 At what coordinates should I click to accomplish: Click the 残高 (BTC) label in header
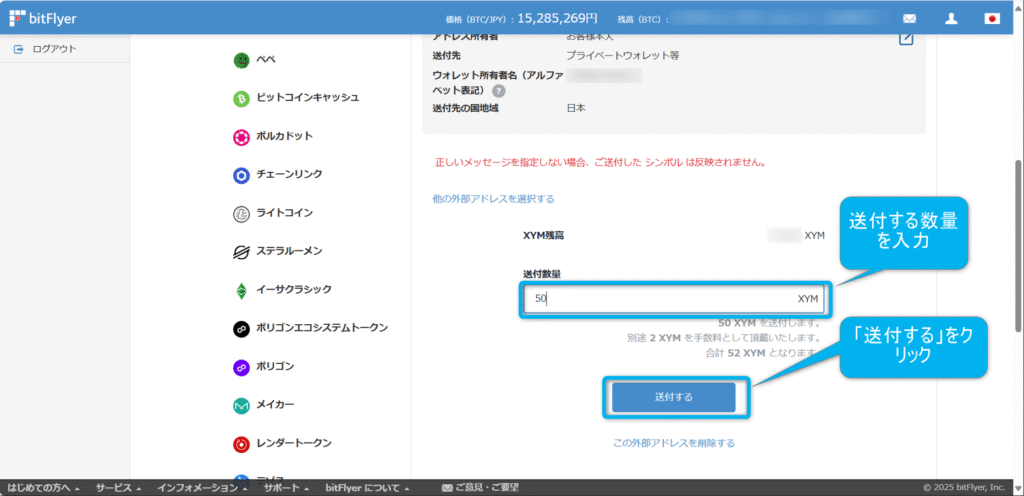643,20
